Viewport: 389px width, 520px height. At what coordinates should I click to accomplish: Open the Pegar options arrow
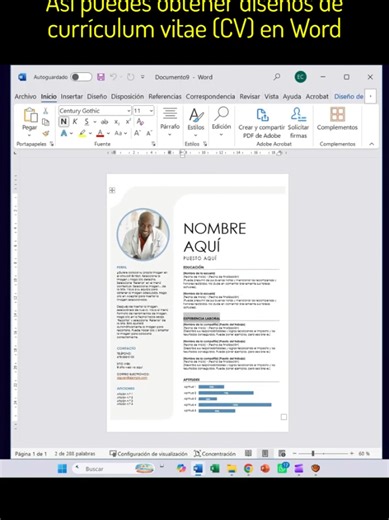point(29,135)
